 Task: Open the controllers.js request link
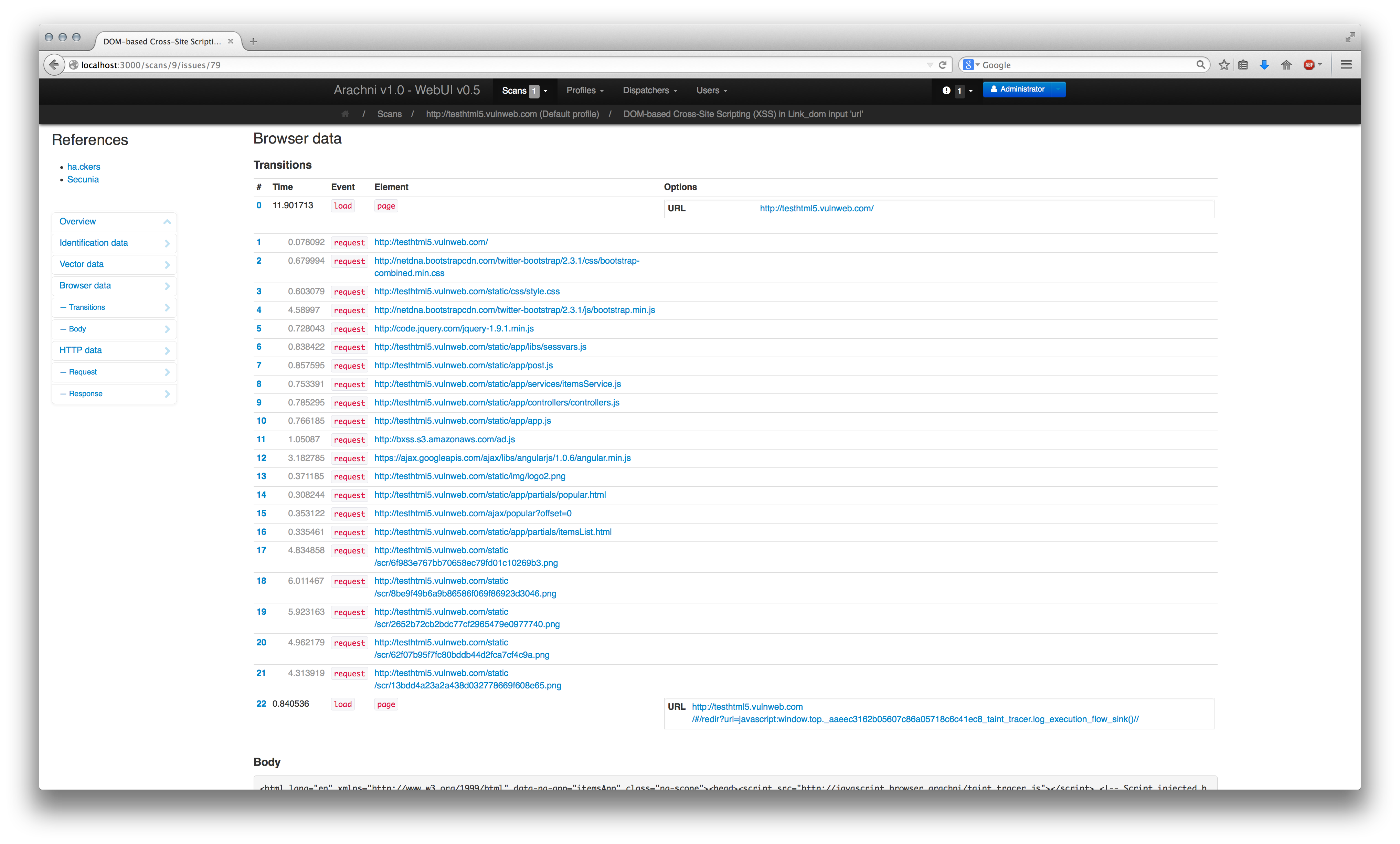[x=497, y=402]
